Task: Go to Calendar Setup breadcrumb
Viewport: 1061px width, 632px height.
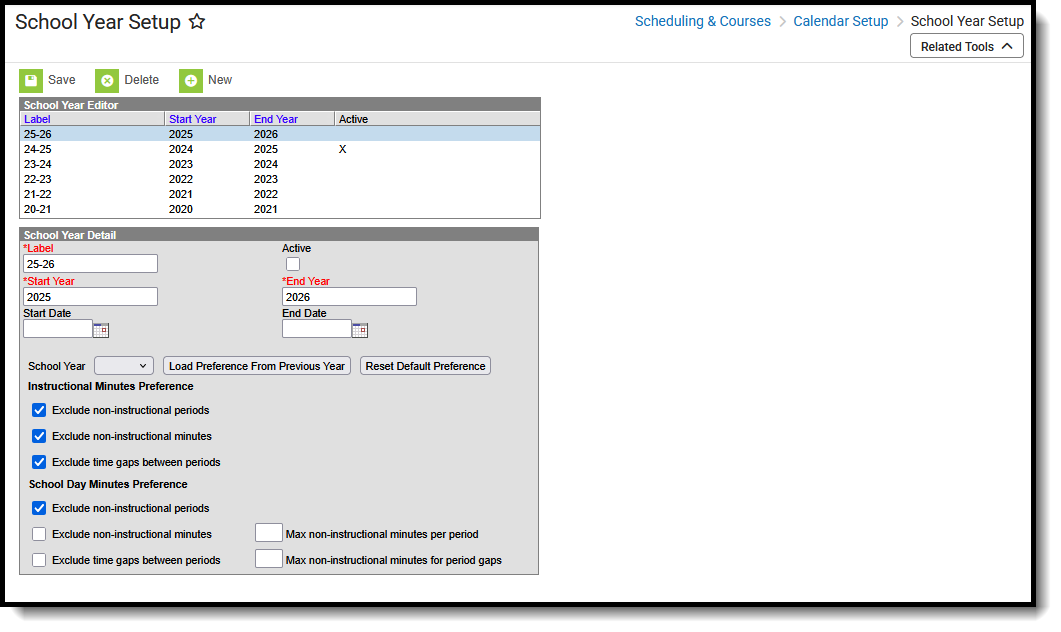Action: (x=840, y=22)
